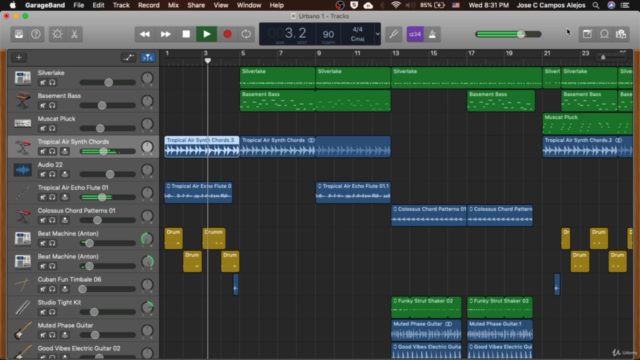Solo the Silverlake track with headphones
This screenshot has height=360, width=640.
(52, 82)
